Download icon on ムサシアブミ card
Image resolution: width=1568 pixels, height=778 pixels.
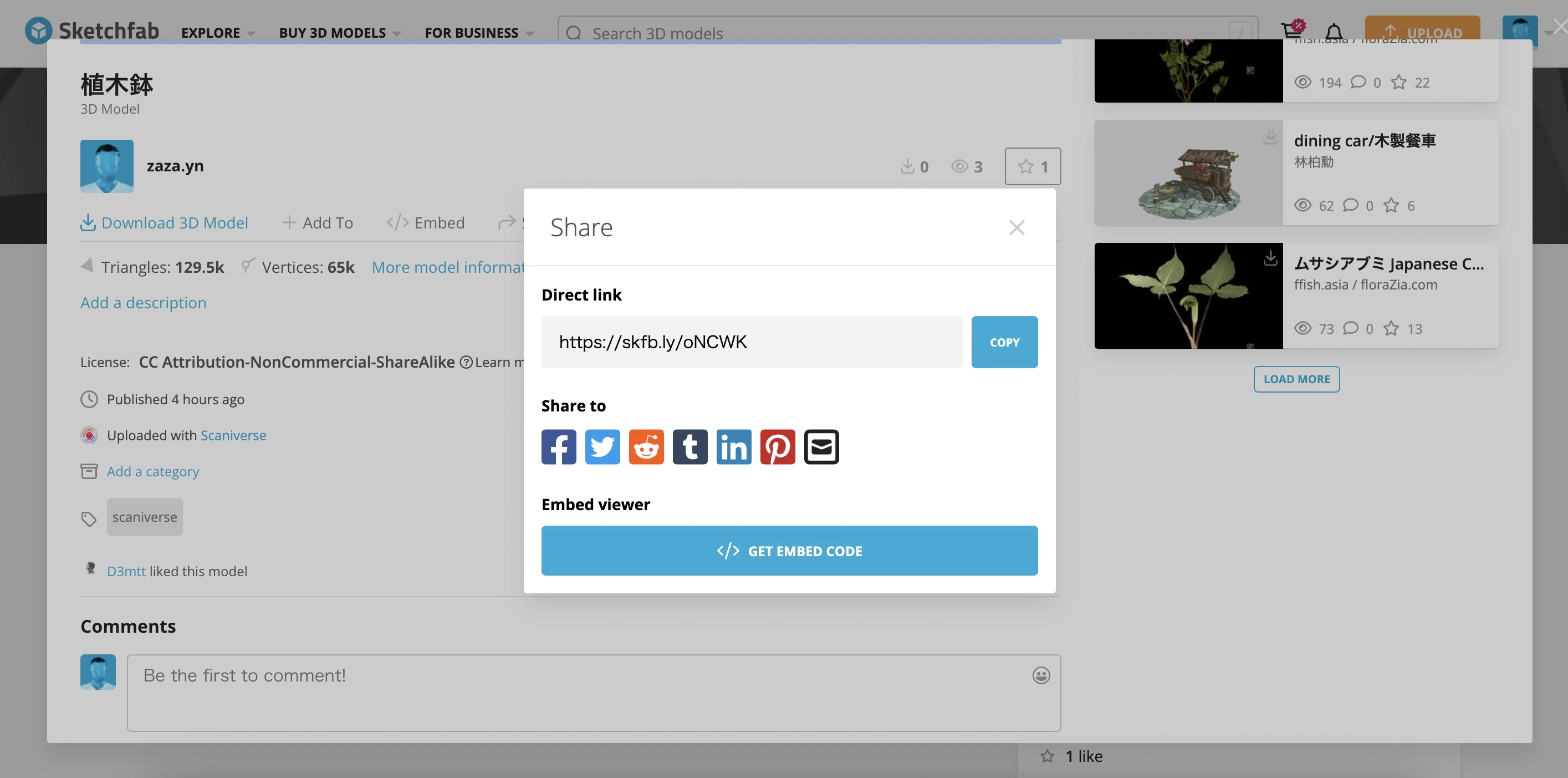pyautogui.click(x=1270, y=258)
